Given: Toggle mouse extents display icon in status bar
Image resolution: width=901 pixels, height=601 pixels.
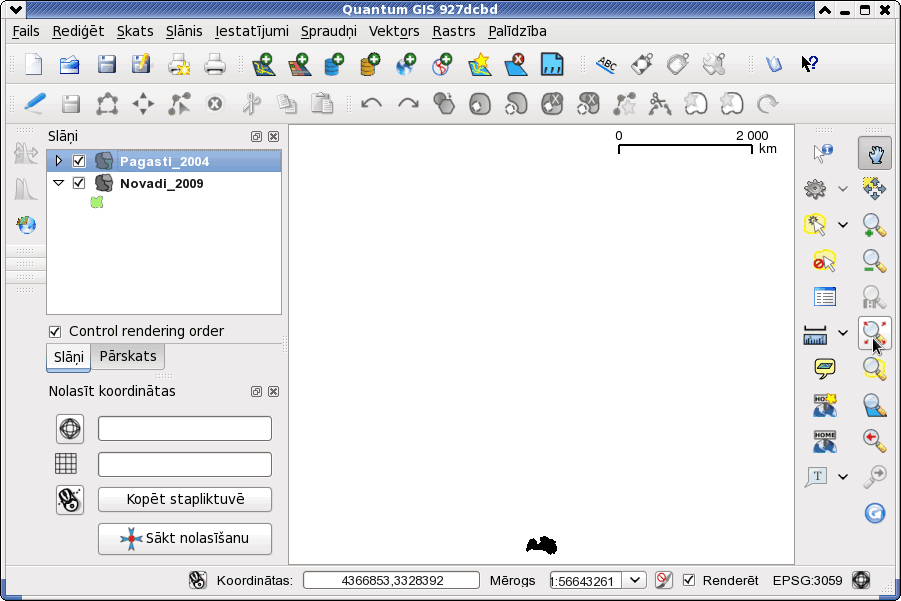Looking at the screenshot, I should click(x=198, y=580).
